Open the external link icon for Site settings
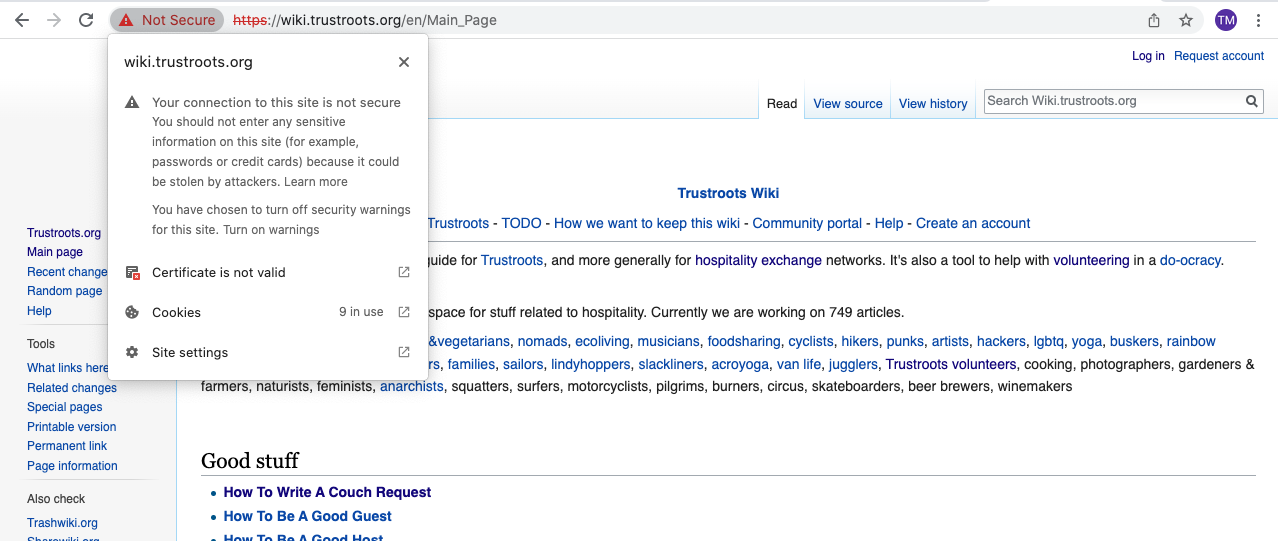Image resolution: width=1278 pixels, height=541 pixels. click(x=404, y=352)
